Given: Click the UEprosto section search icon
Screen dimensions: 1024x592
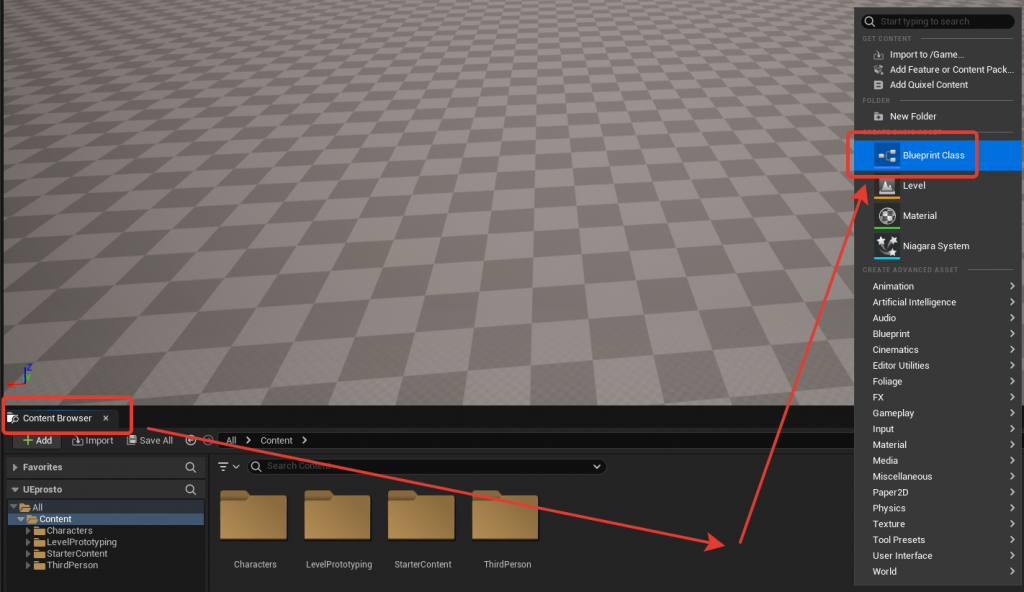Looking at the screenshot, I should tap(191, 489).
